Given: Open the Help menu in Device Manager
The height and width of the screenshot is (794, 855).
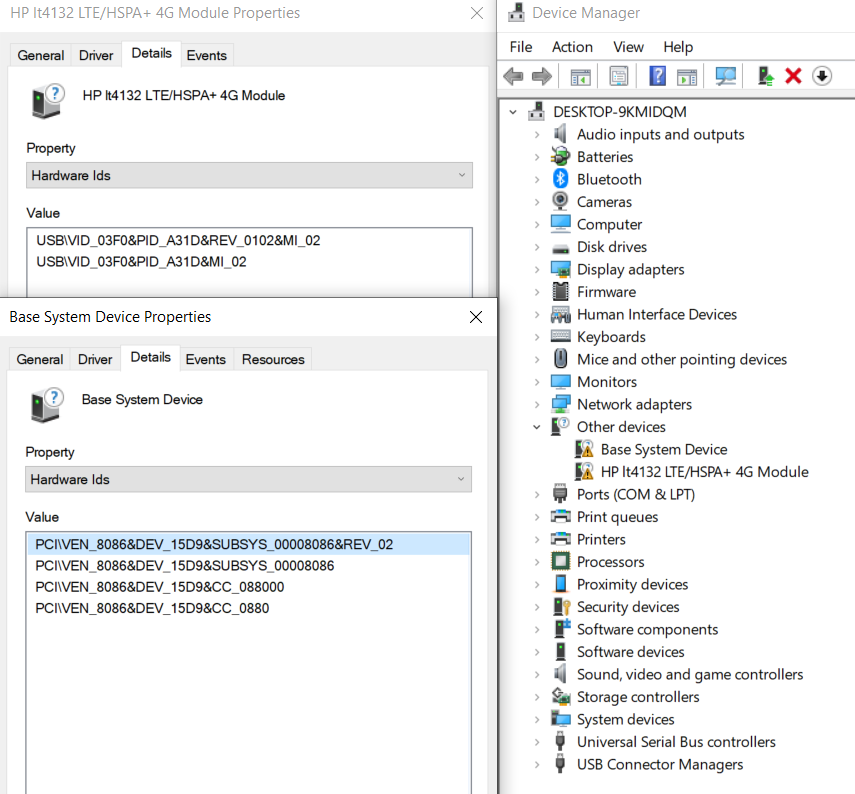Looking at the screenshot, I should (x=678, y=47).
